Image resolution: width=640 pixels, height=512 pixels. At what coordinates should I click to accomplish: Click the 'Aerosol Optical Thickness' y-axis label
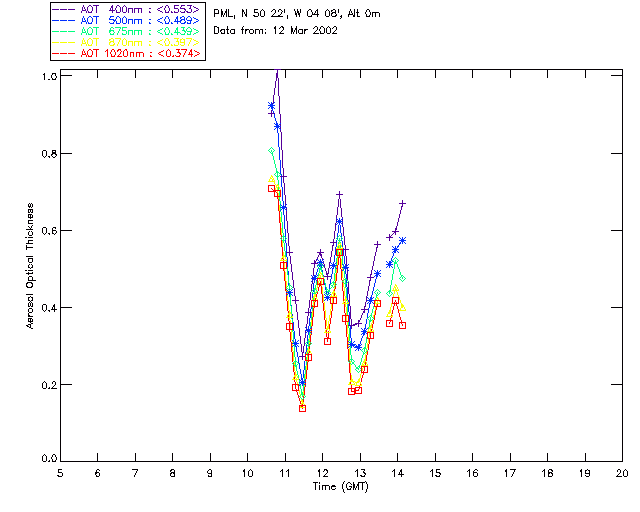coord(30,266)
